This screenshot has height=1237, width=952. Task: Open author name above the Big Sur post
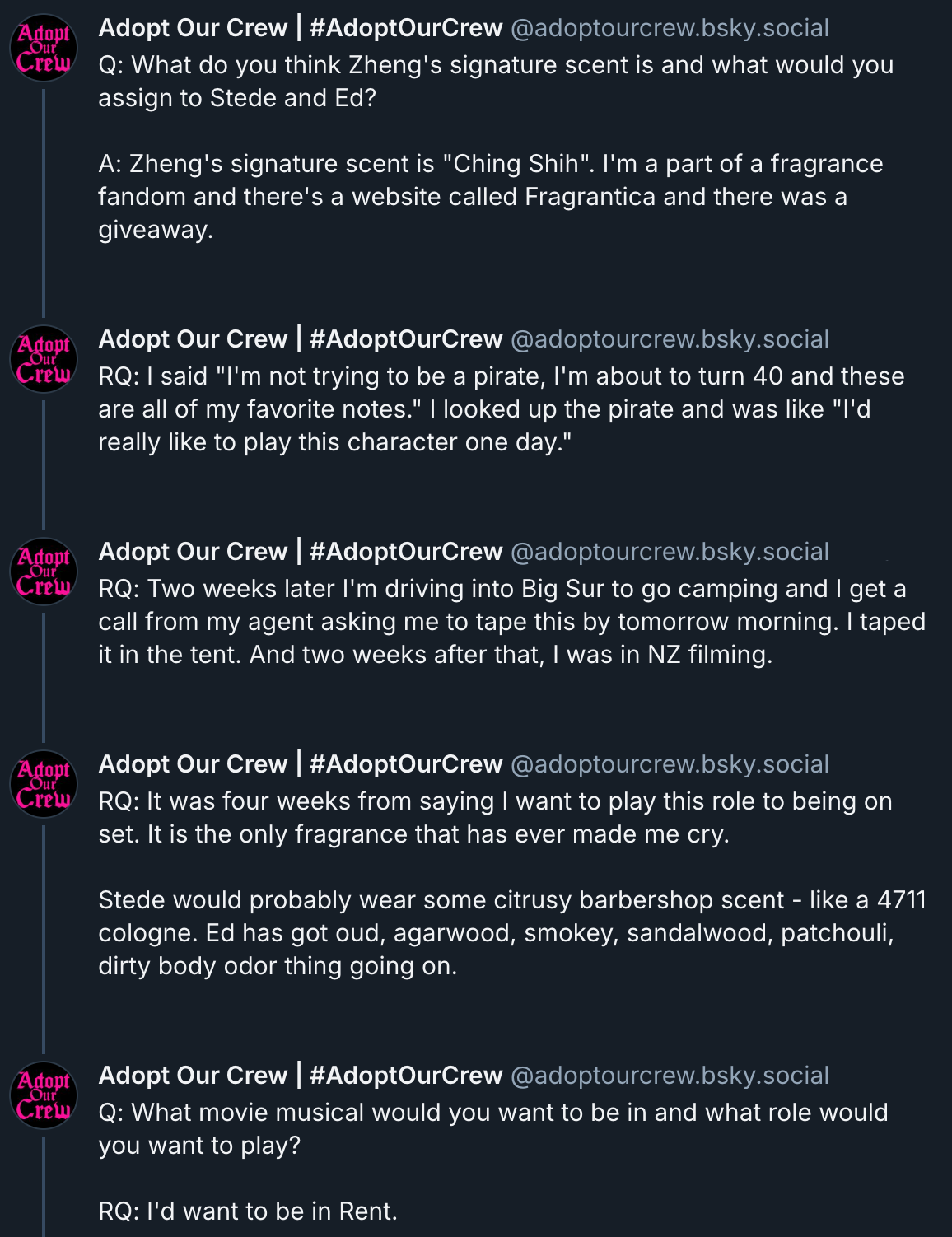pyautogui.click(x=300, y=552)
